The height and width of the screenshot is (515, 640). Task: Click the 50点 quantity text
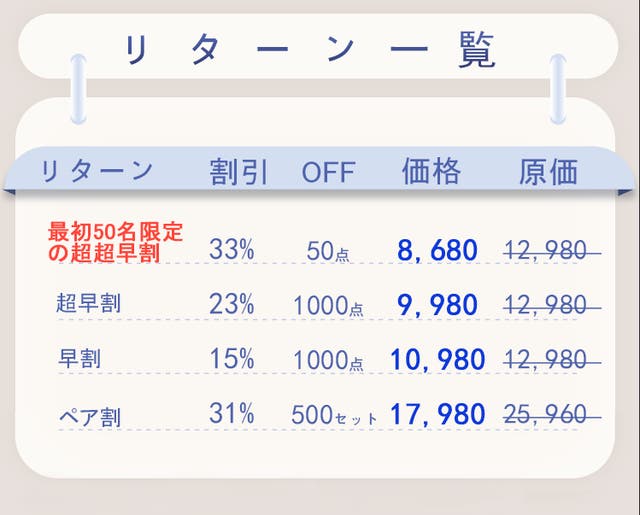point(327,253)
